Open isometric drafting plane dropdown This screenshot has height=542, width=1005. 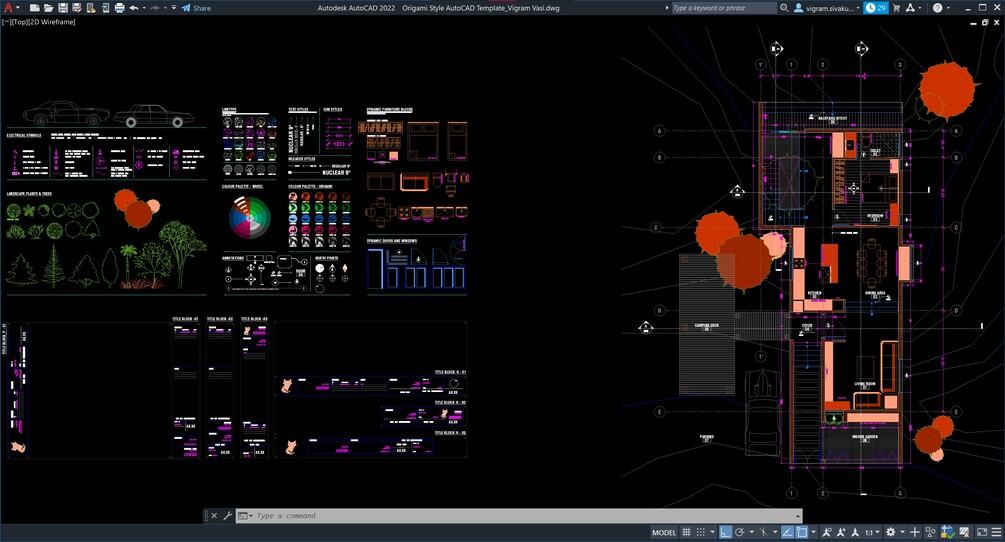[776, 532]
